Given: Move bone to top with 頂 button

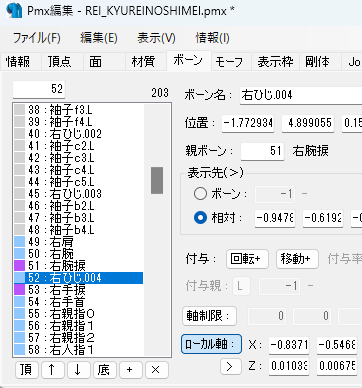Looking at the screenshot, I should 26,370.
